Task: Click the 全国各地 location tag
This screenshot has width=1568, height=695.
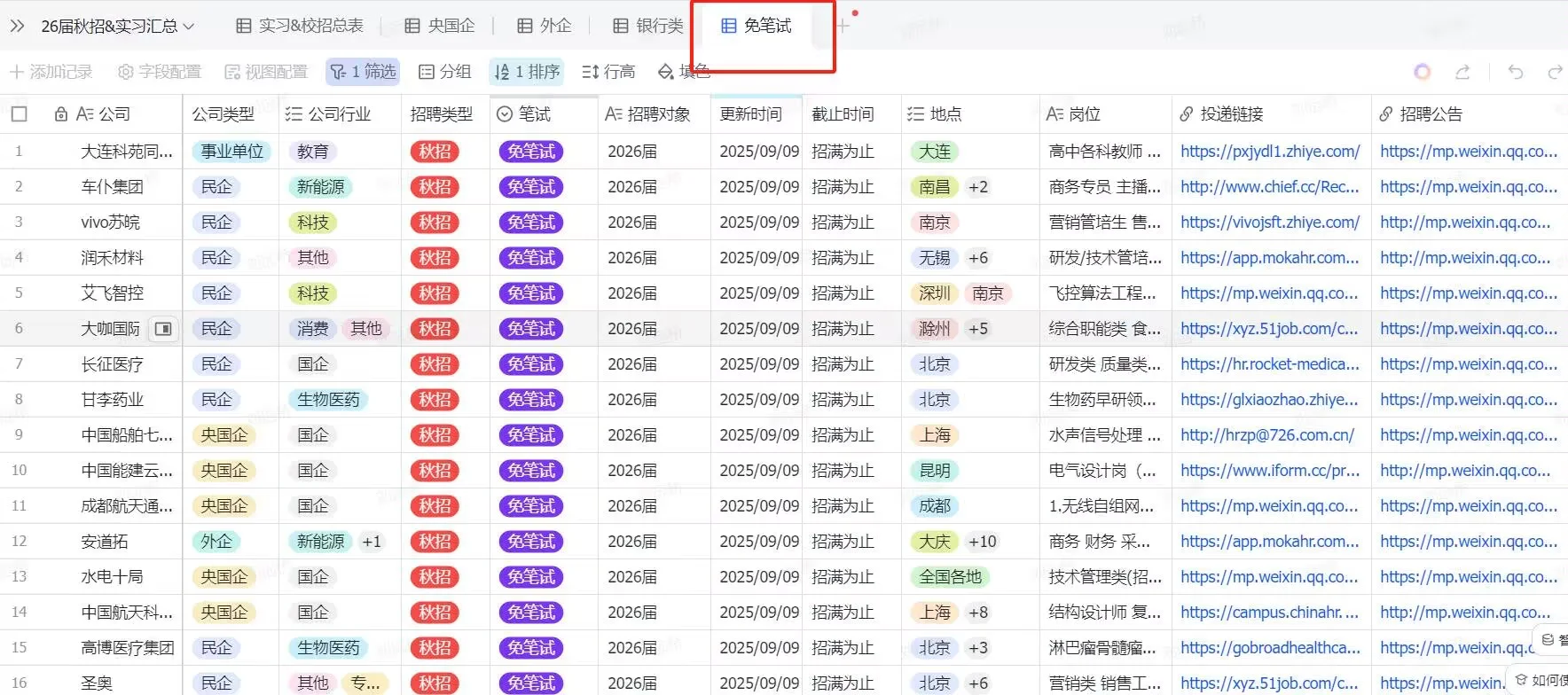Action: click(x=951, y=577)
